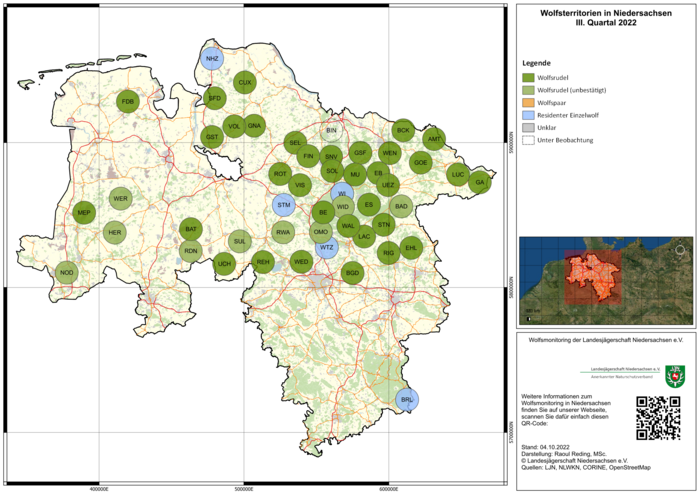Click the Unter Beobachtung dashed legend box
Image resolution: width=700 pixels, height=495 pixels.
528,140
